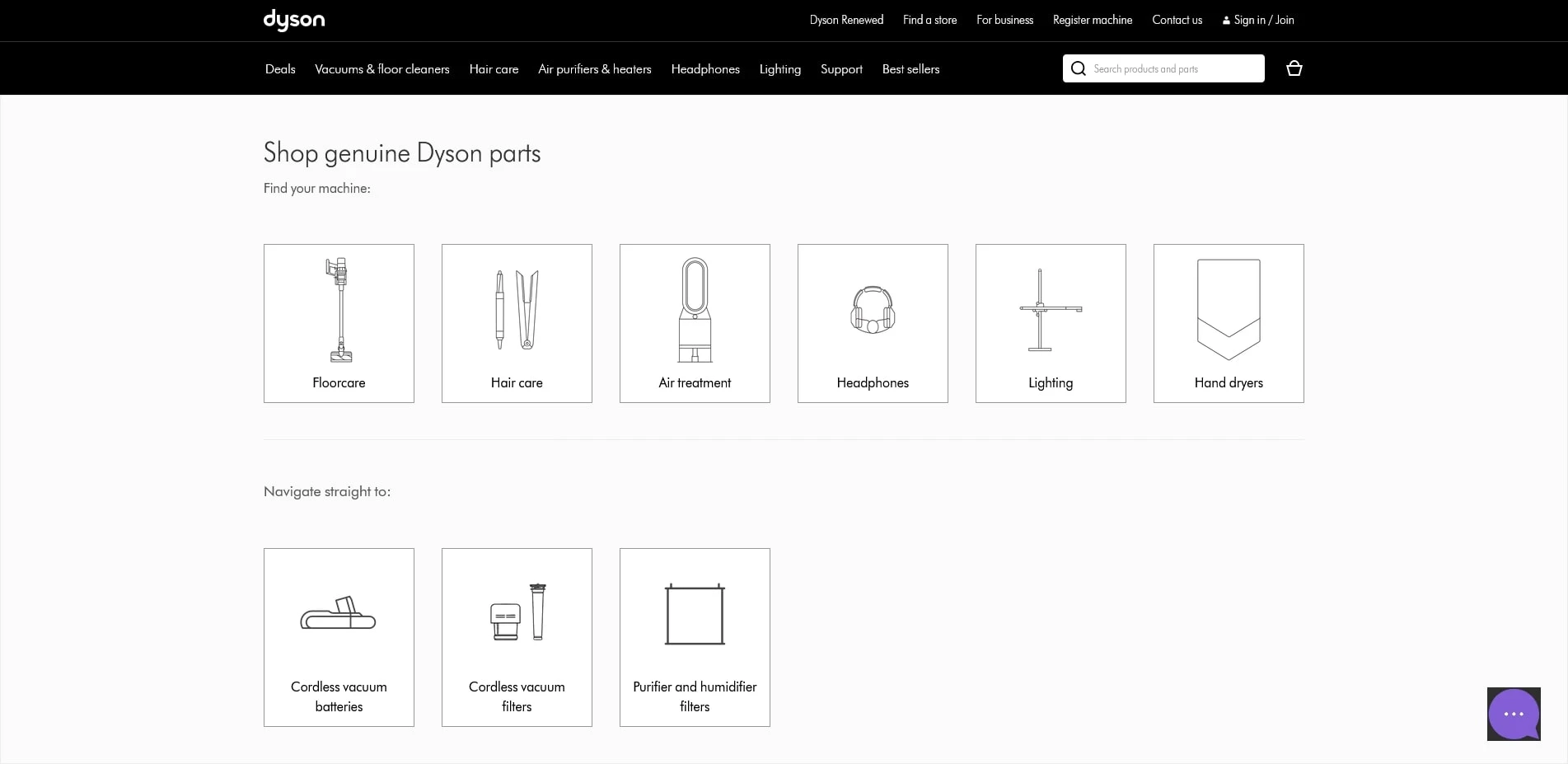The width and height of the screenshot is (1568, 764).
Task: Open Purifier and humidifier filters
Action: [694, 637]
